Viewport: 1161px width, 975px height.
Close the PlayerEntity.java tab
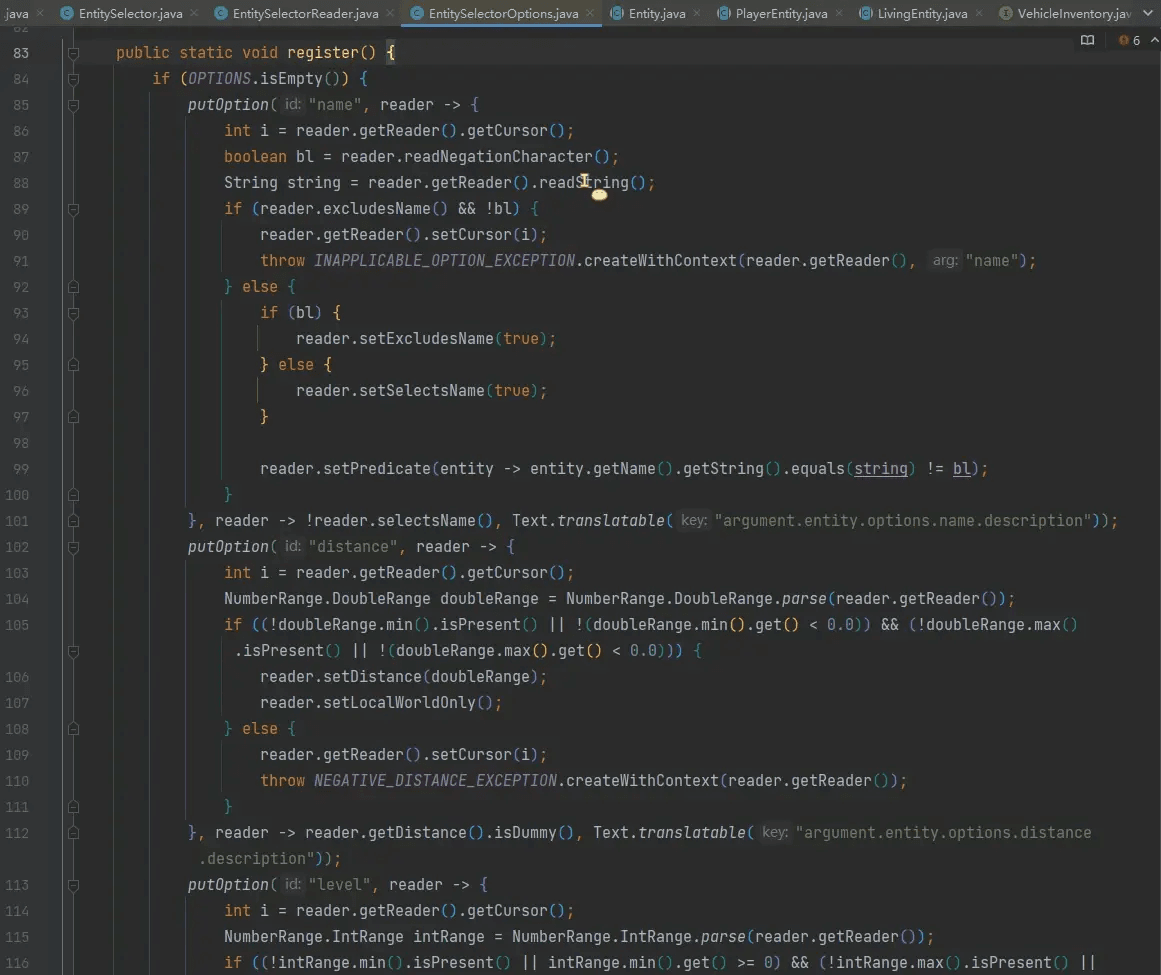tap(839, 13)
